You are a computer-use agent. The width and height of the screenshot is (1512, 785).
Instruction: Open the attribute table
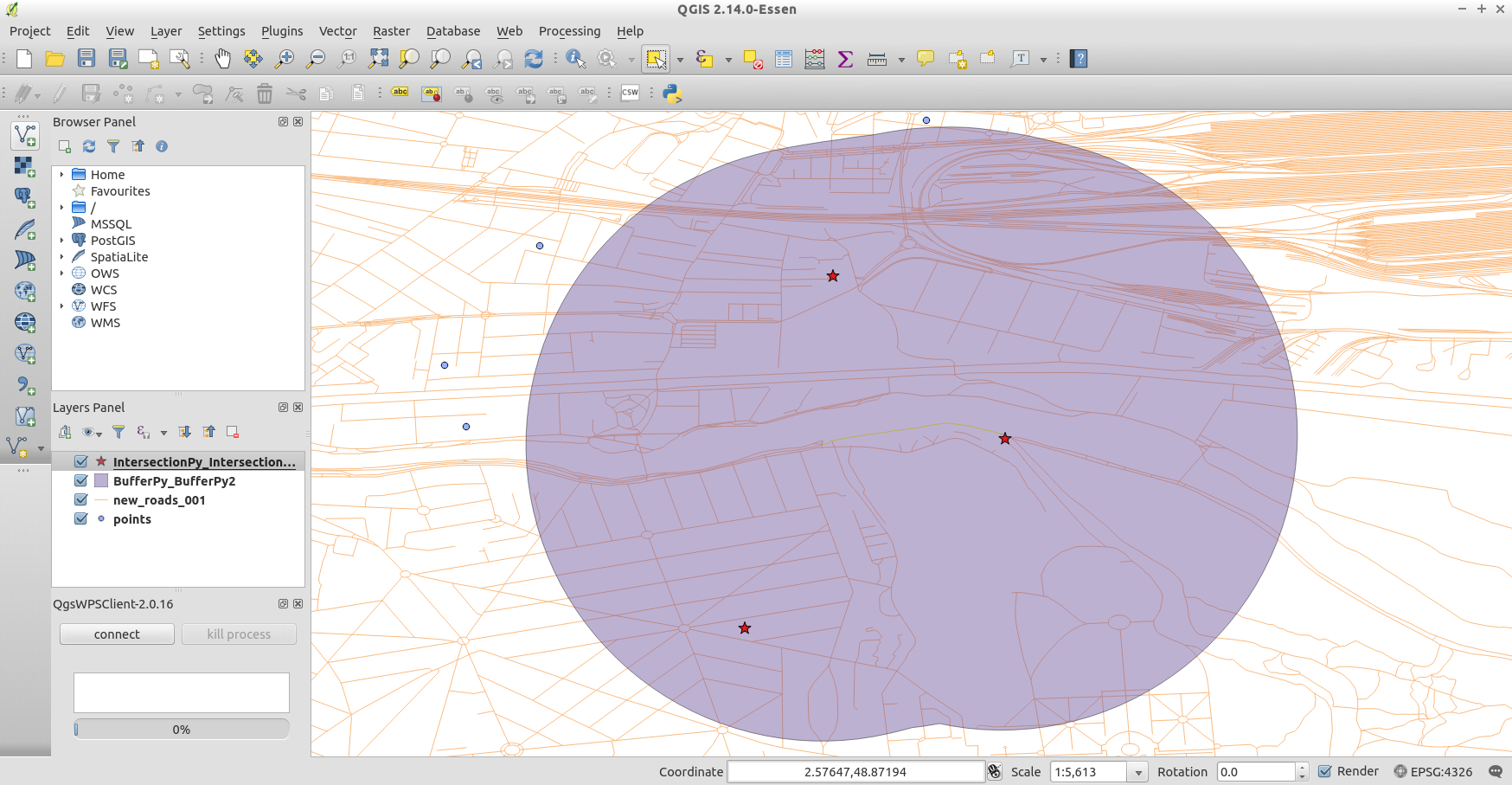click(784, 59)
